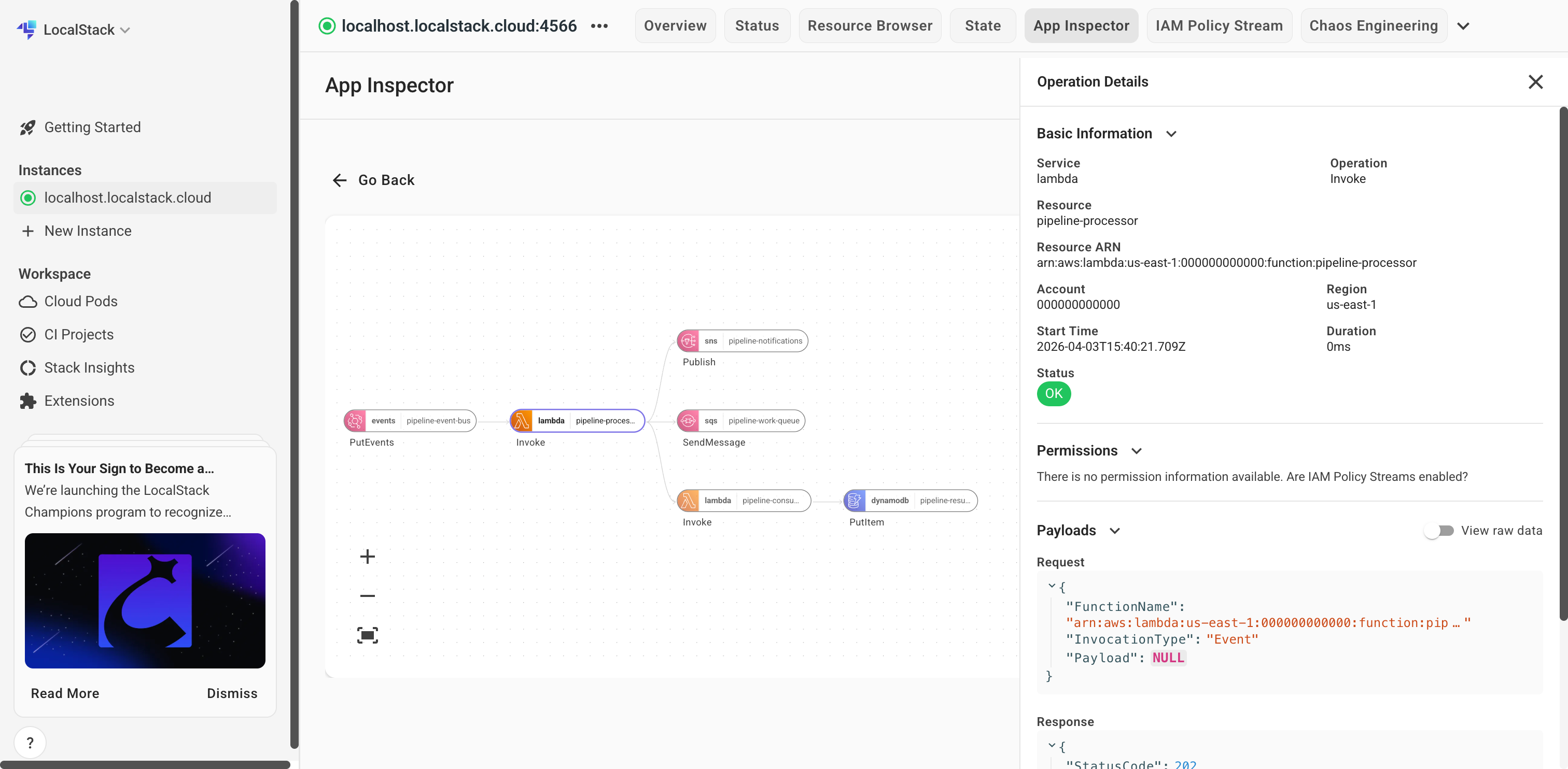The image size is (1568, 769).
Task: Zoom out using the minus icon
Action: pyautogui.click(x=368, y=595)
